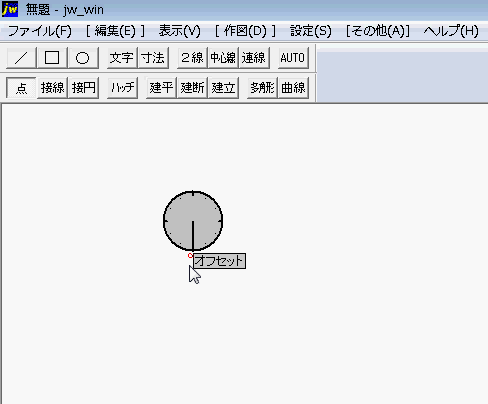488x404 pixels.
Task: Activate the ハッチ hatch tool
Action: (x=122, y=88)
